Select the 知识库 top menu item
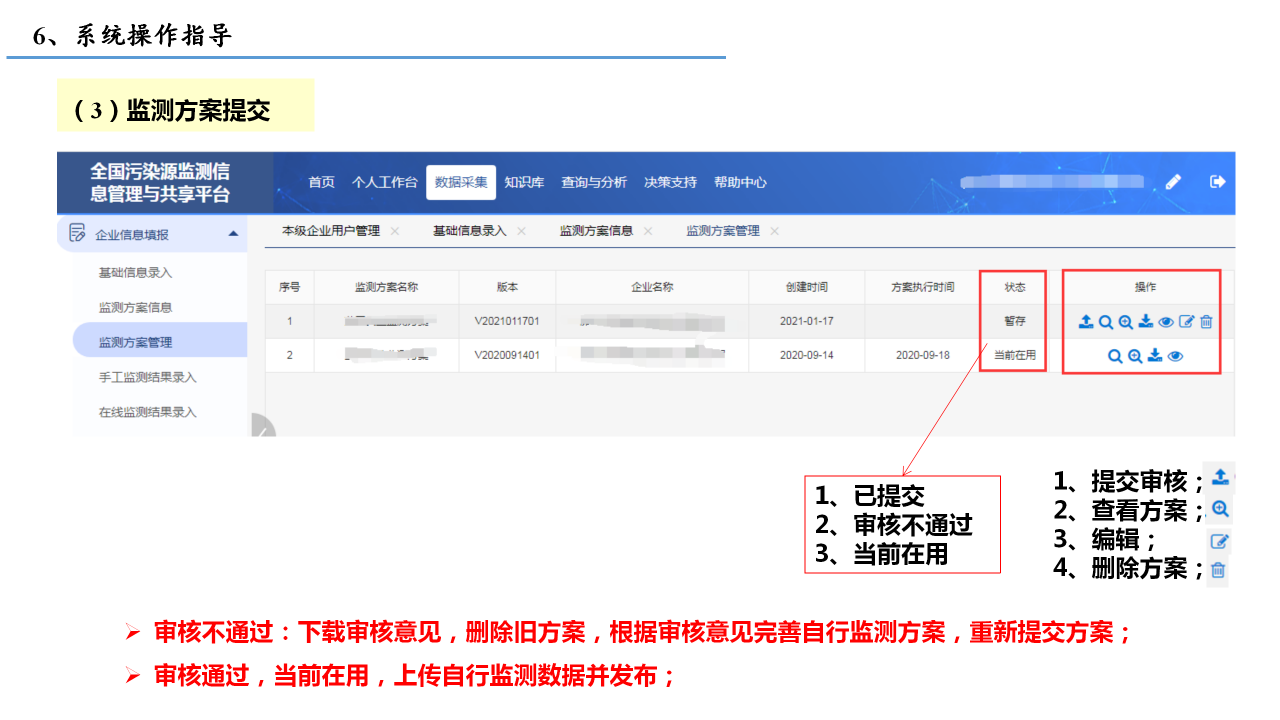The width and height of the screenshot is (1280, 720). pyautogui.click(x=524, y=182)
